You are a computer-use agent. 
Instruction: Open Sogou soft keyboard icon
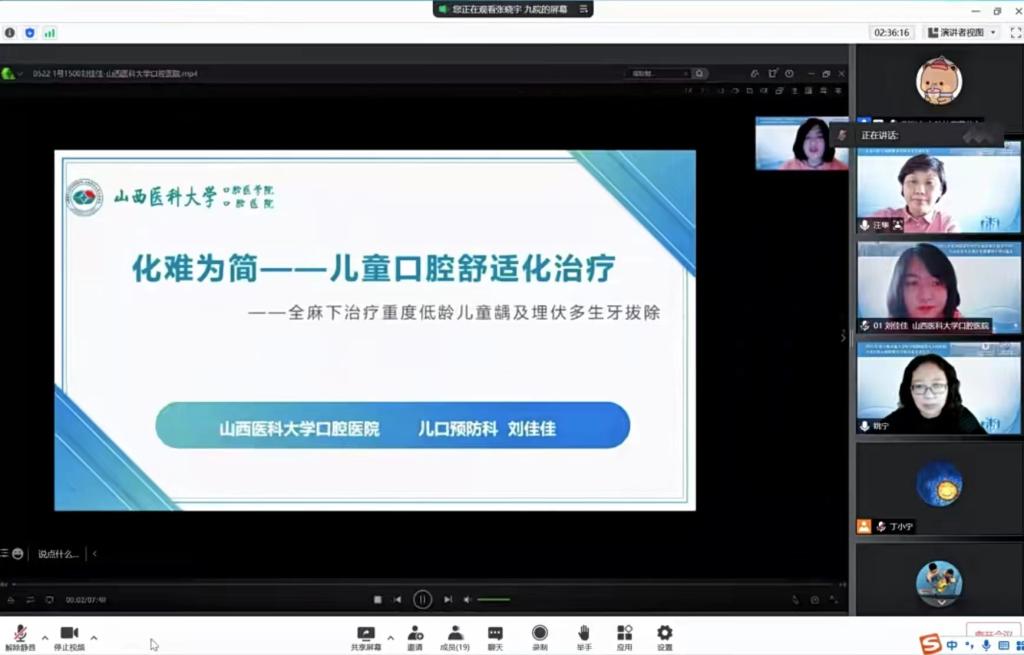[1004, 645]
